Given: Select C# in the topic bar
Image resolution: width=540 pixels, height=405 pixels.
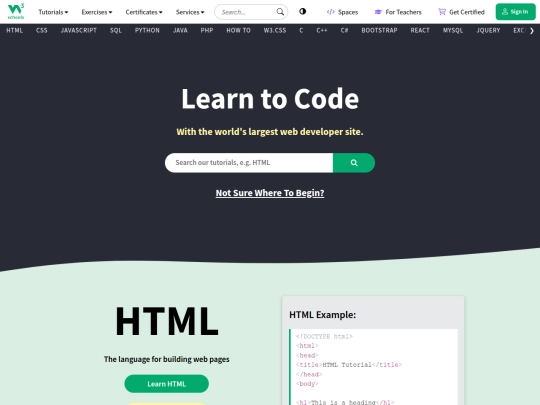Looking at the screenshot, I should 344,30.
